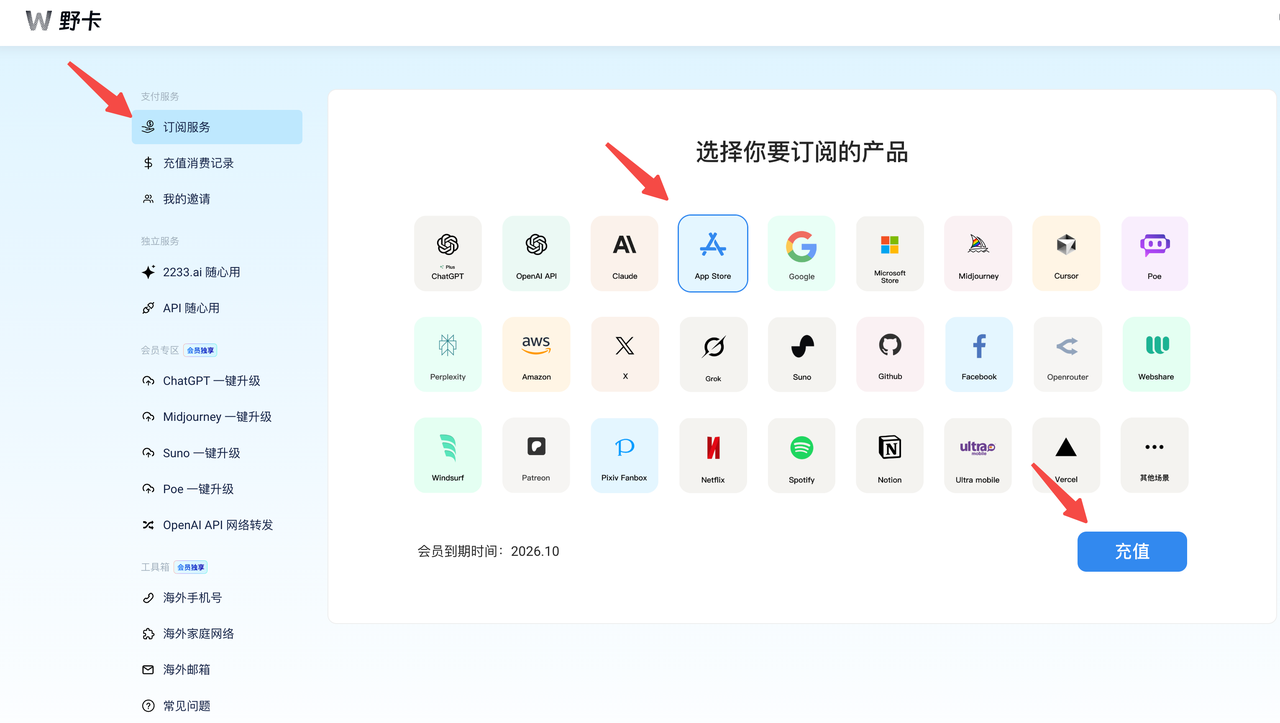
Task: Select the Pixiv Fanbox tile
Action: pos(624,455)
